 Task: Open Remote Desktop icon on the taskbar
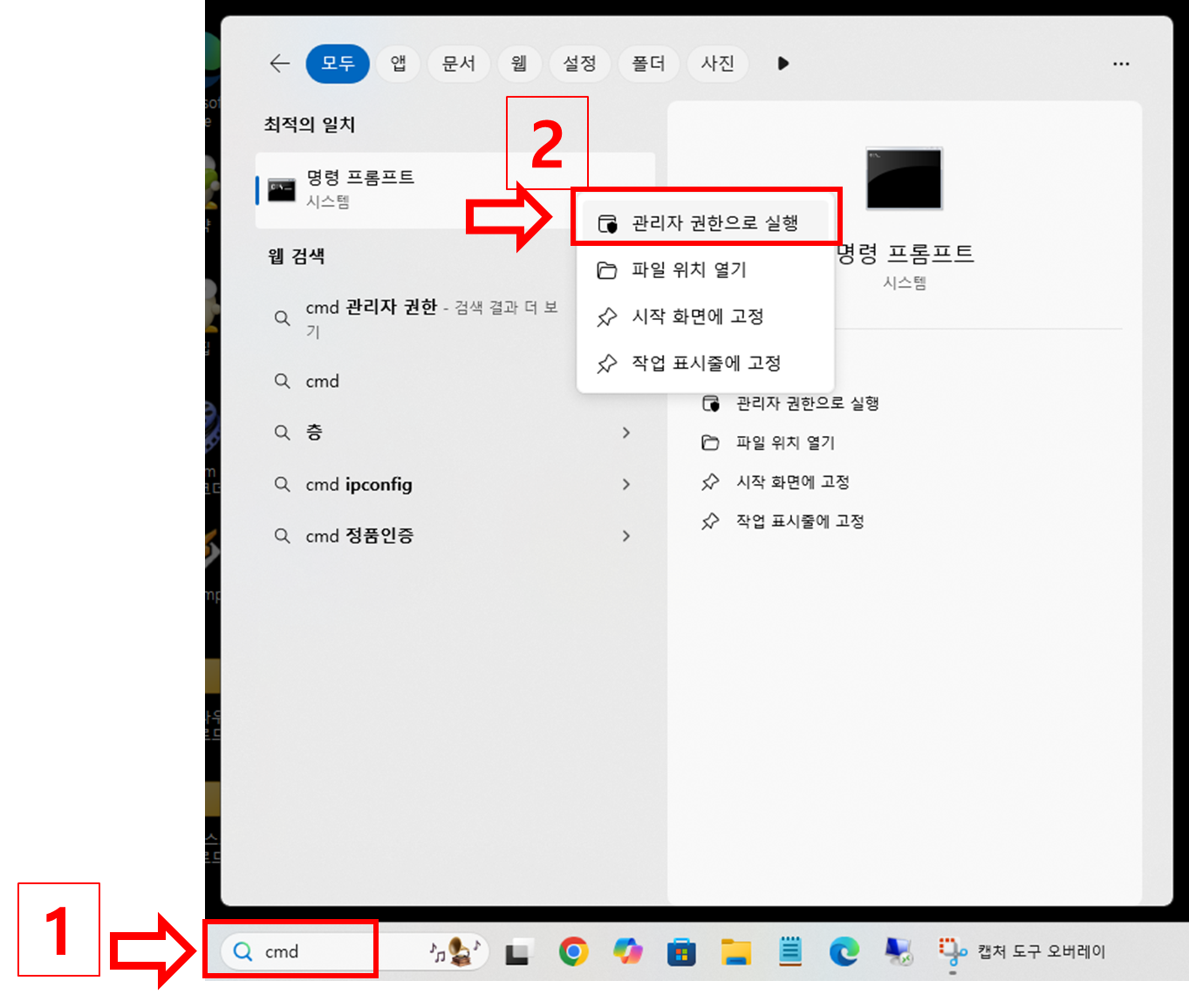pos(898,952)
